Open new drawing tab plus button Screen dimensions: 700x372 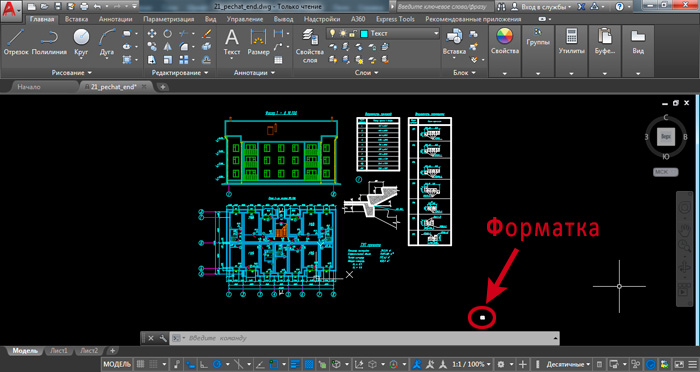coord(162,87)
